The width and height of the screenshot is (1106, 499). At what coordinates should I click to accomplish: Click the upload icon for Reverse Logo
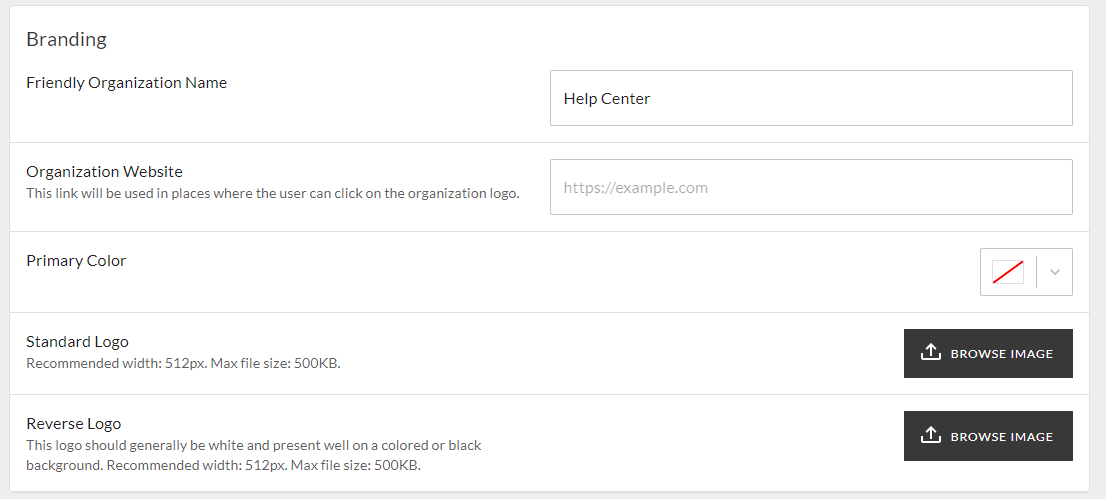(x=931, y=435)
